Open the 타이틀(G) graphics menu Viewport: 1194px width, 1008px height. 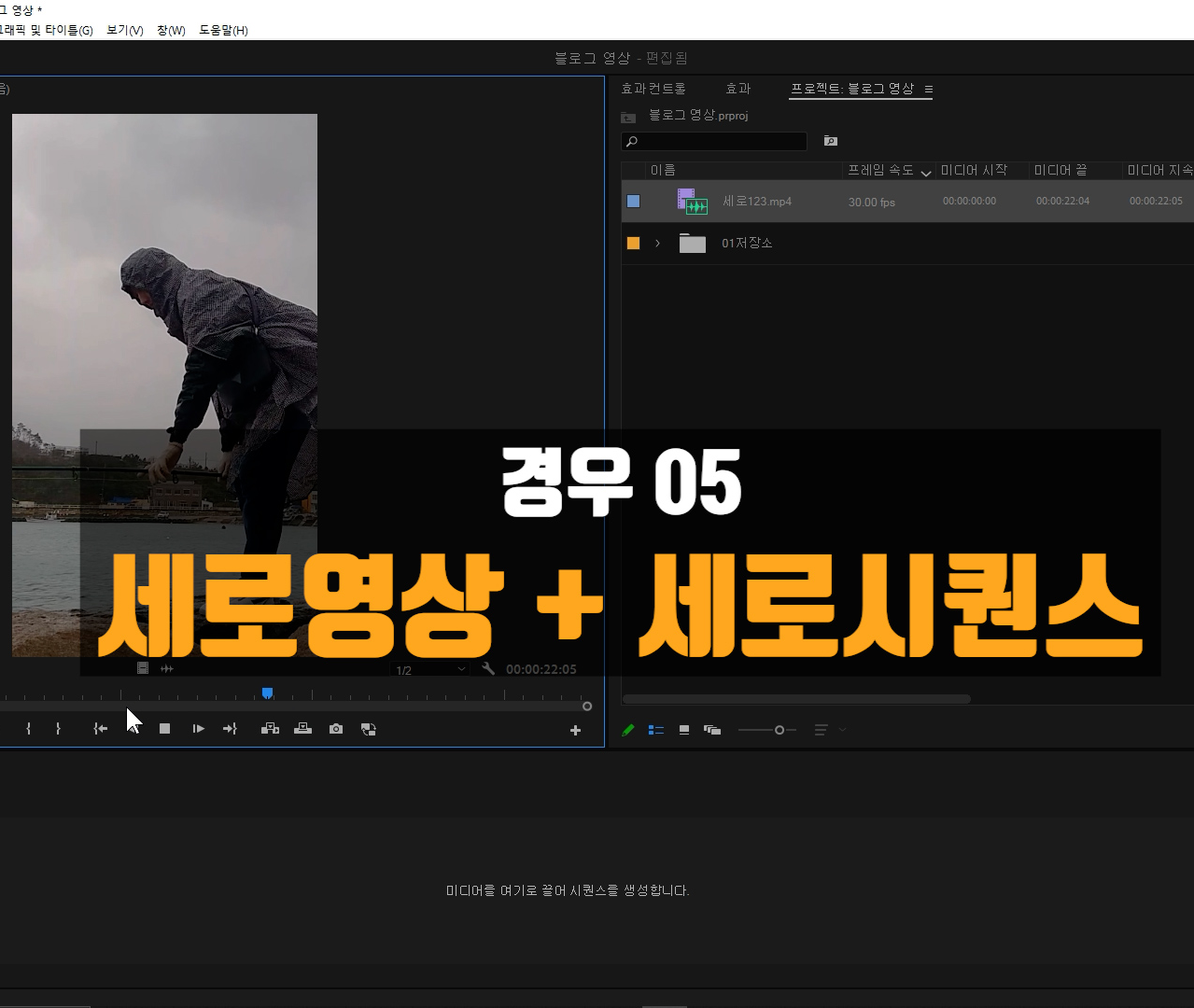click(x=47, y=30)
